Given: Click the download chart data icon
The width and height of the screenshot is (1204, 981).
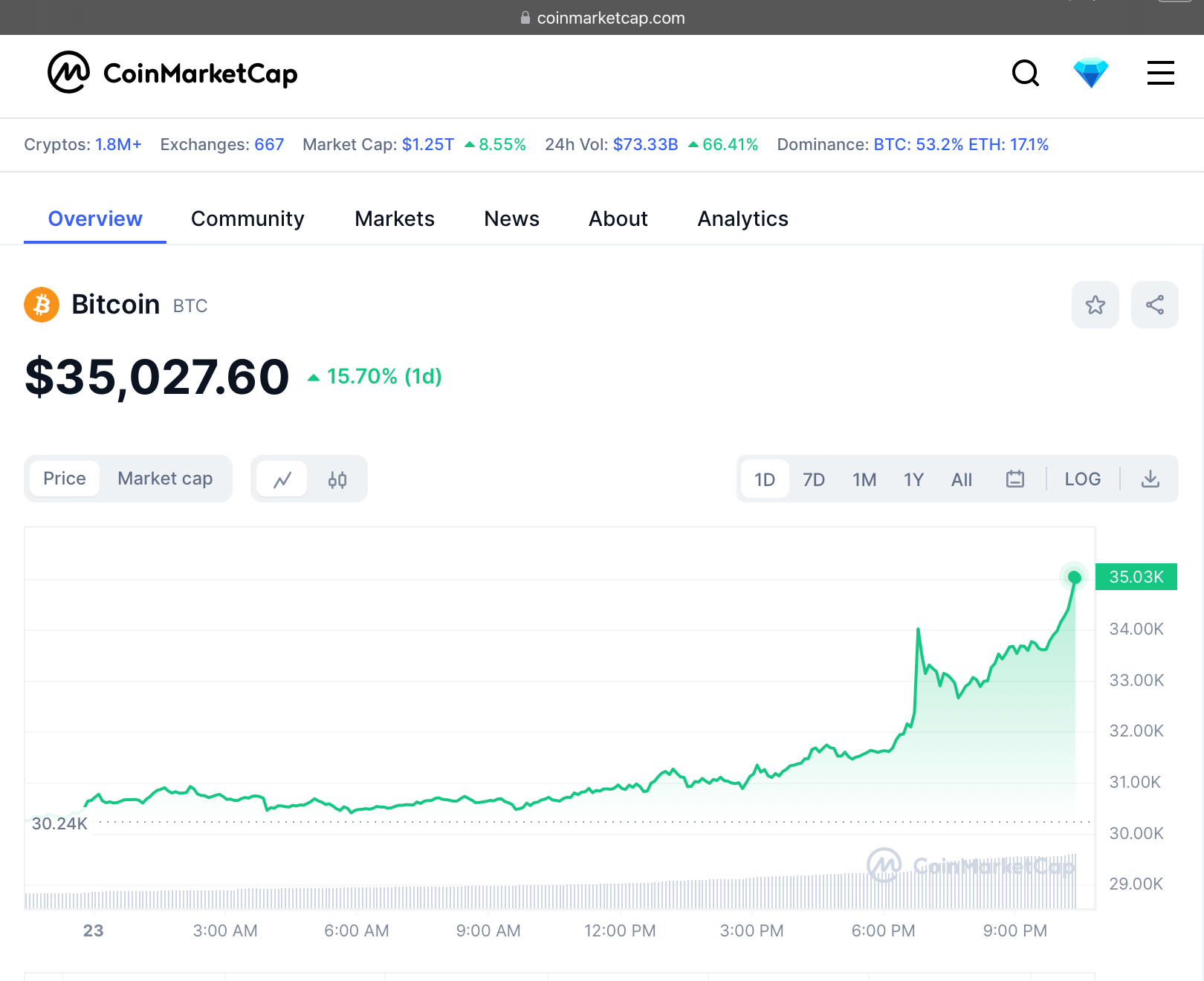Looking at the screenshot, I should point(1150,479).
